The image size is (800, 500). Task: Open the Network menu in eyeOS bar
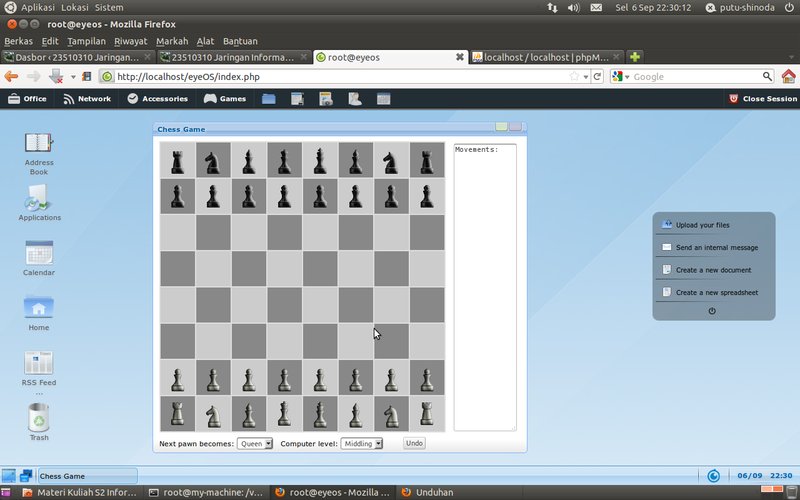[87, 98]
